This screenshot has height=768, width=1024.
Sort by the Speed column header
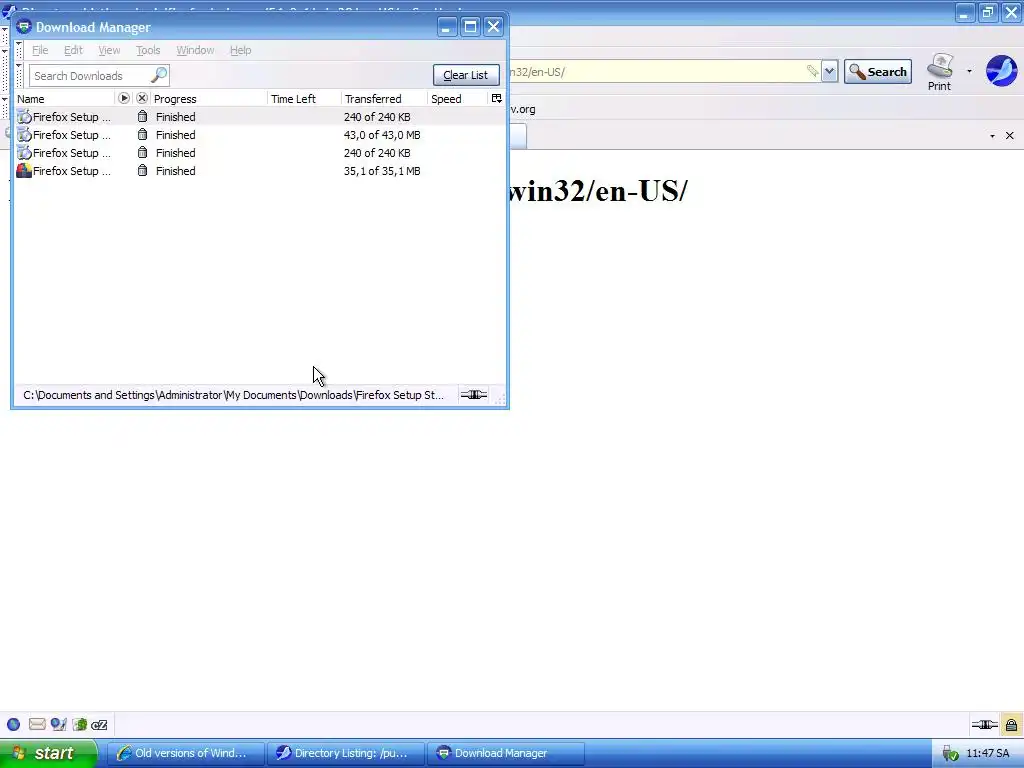pos(457,99)
